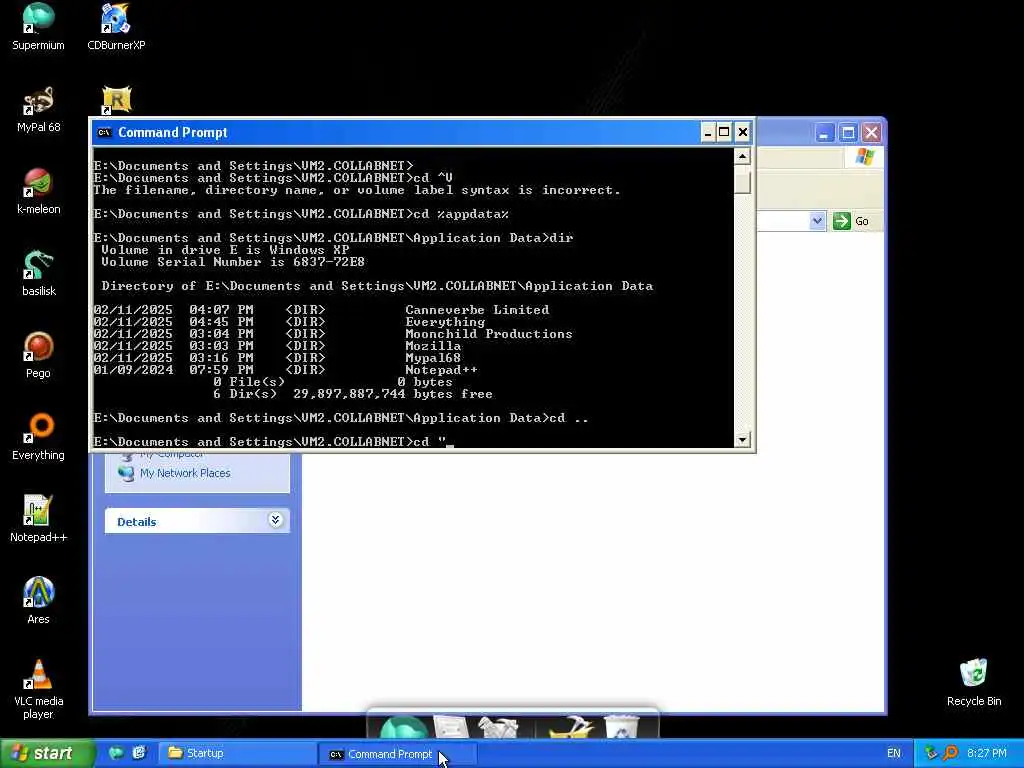Viewport: 1024px width, 768px height.
Task: Select the yellow R desktop shortcut icon
Action: (116, 101)
